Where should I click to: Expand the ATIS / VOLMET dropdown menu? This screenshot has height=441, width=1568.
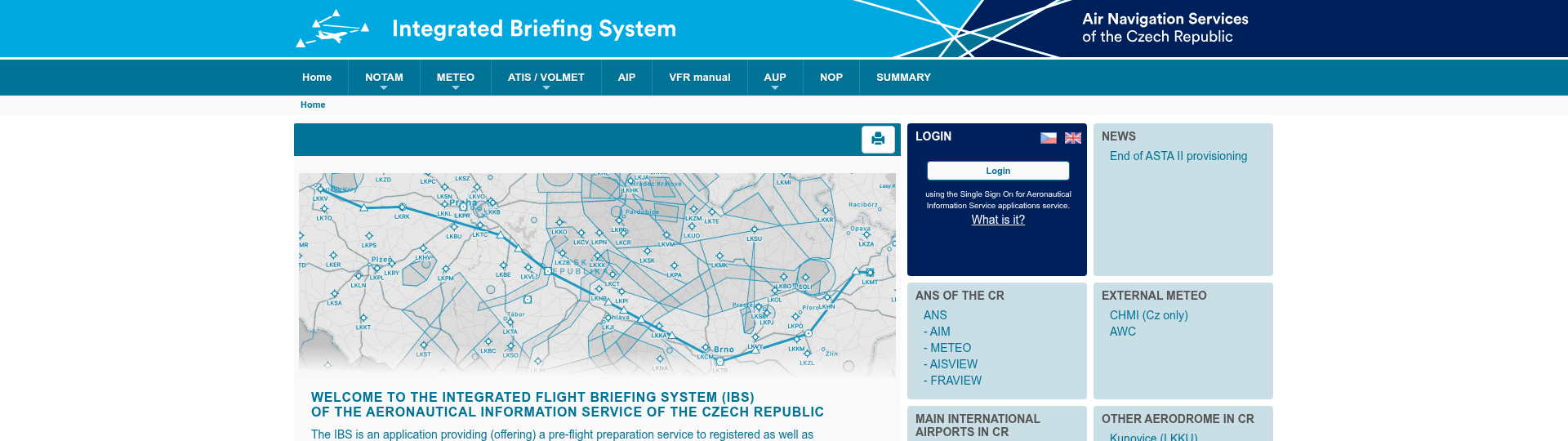(x=546, y=78)
